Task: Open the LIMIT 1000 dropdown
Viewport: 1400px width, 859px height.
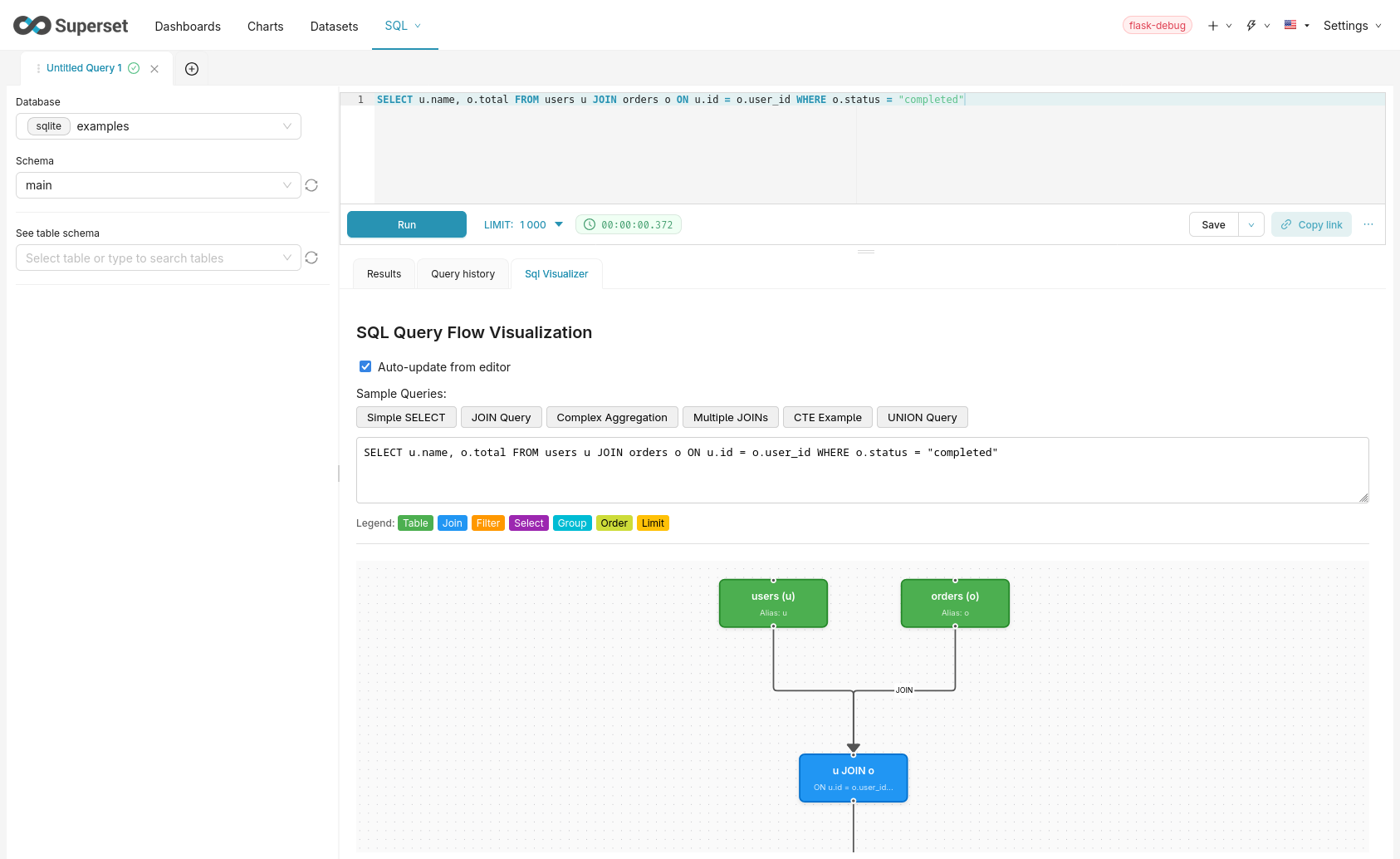Action: click(559, 224)
